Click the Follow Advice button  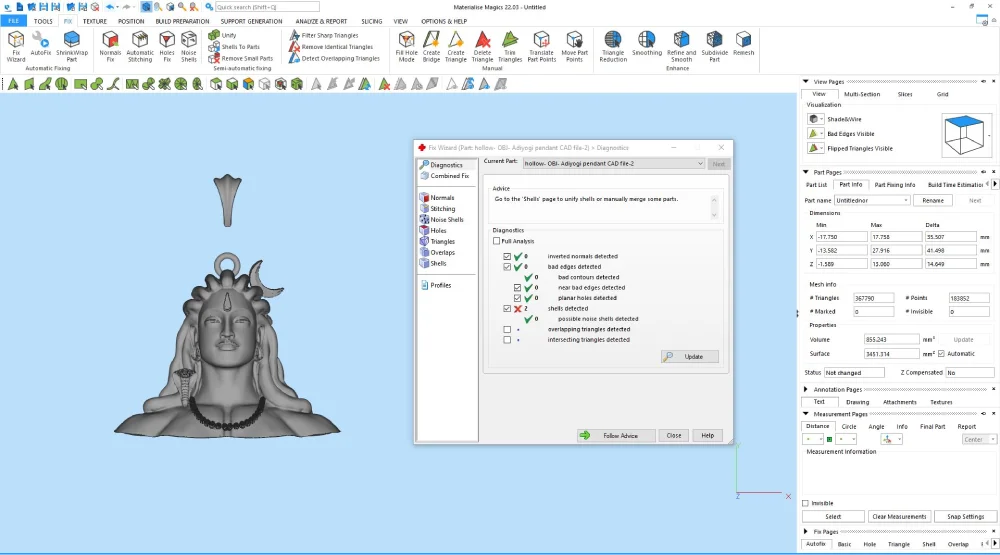[x=616, y=436]
